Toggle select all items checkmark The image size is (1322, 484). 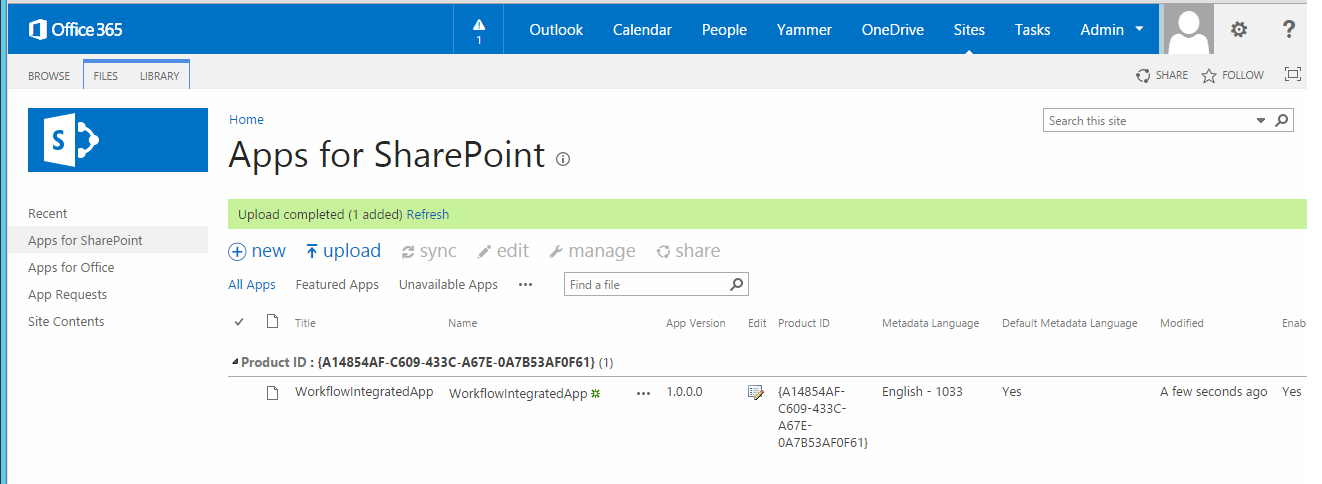click(239, 322)
